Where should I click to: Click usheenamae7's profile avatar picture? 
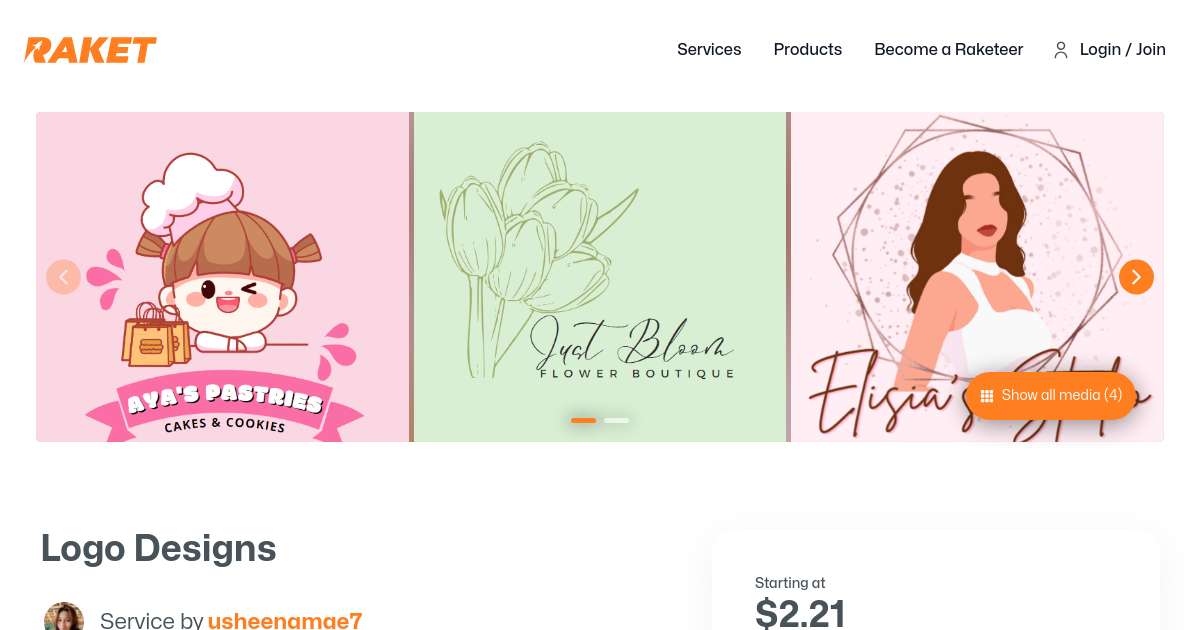click(64, 616)
